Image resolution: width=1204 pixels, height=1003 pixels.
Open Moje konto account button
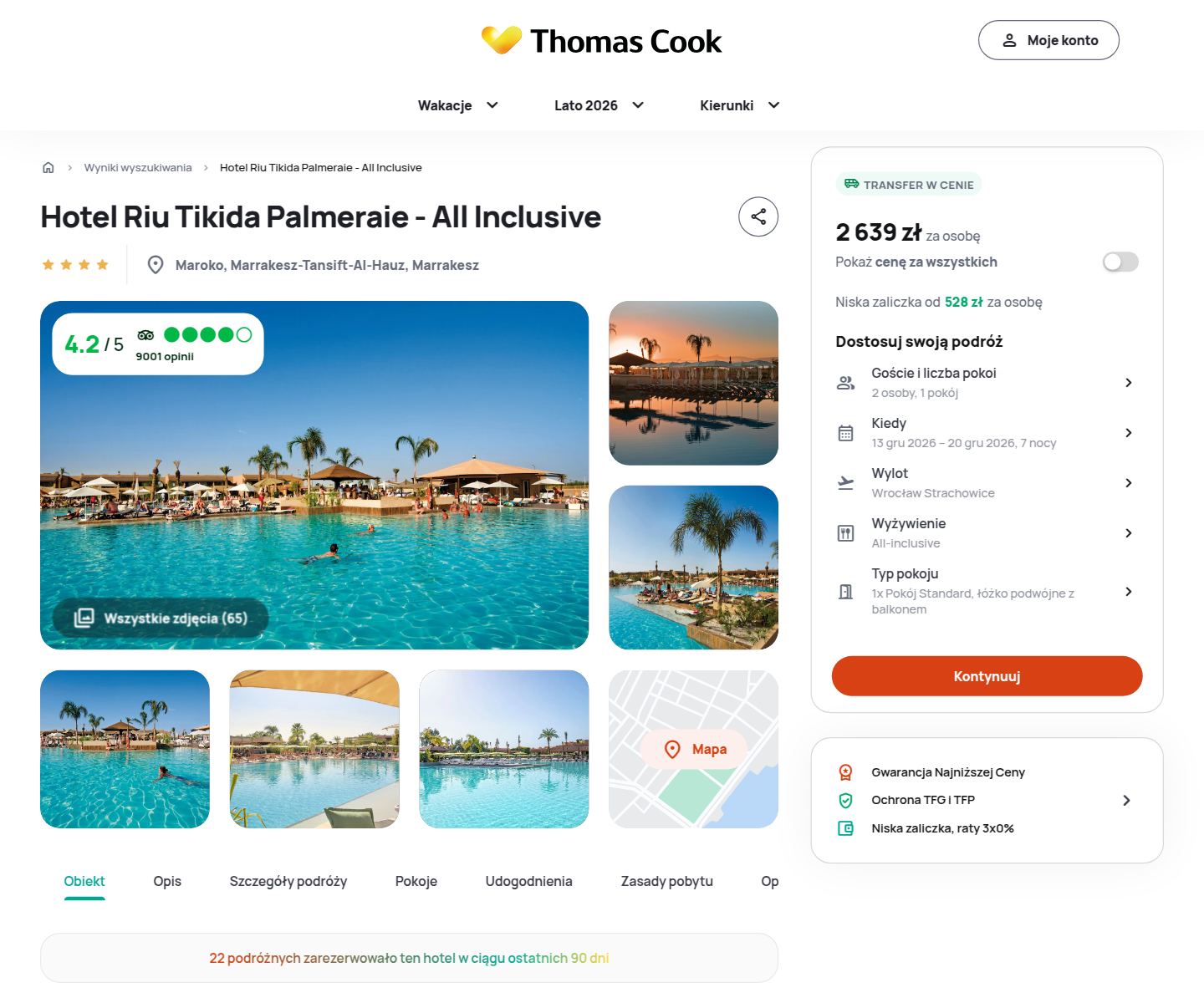point(1048,40)
